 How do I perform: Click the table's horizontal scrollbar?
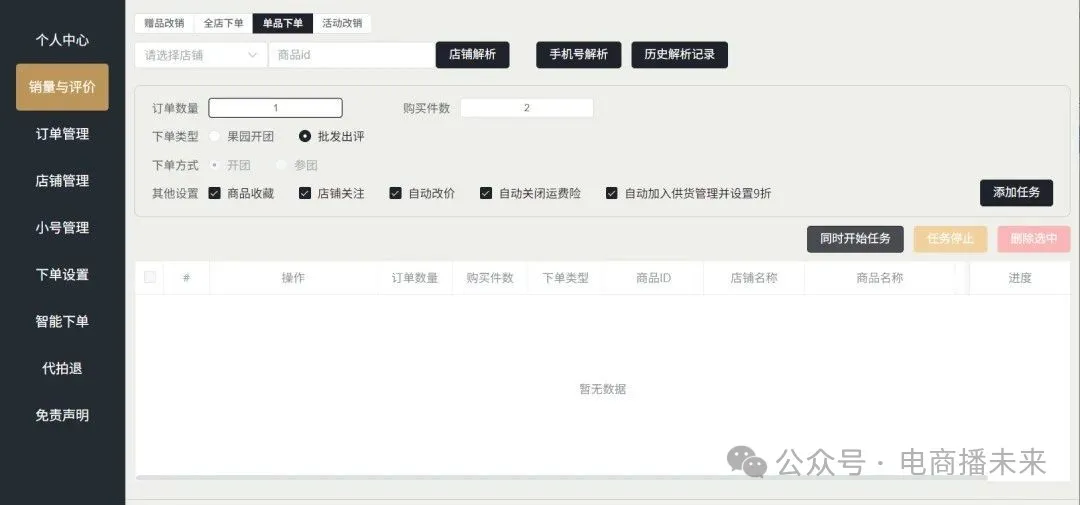click(x=560, y=478)
